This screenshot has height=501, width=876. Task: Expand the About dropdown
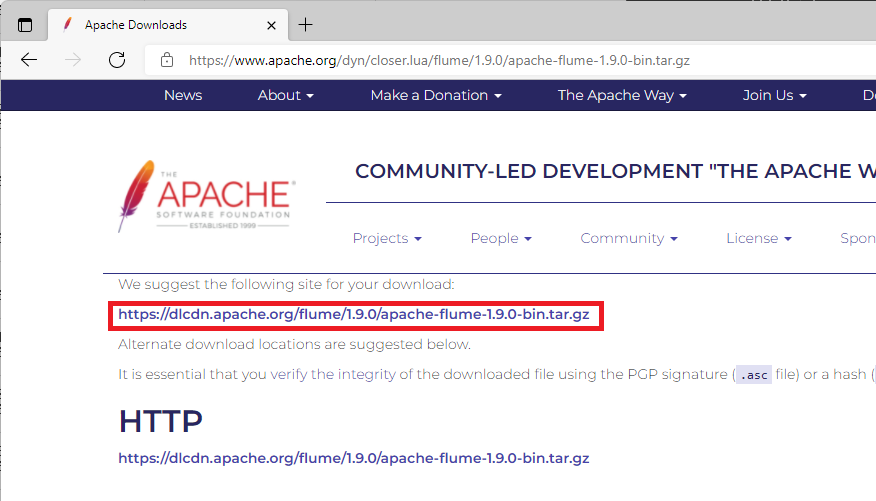coord(285,95)
